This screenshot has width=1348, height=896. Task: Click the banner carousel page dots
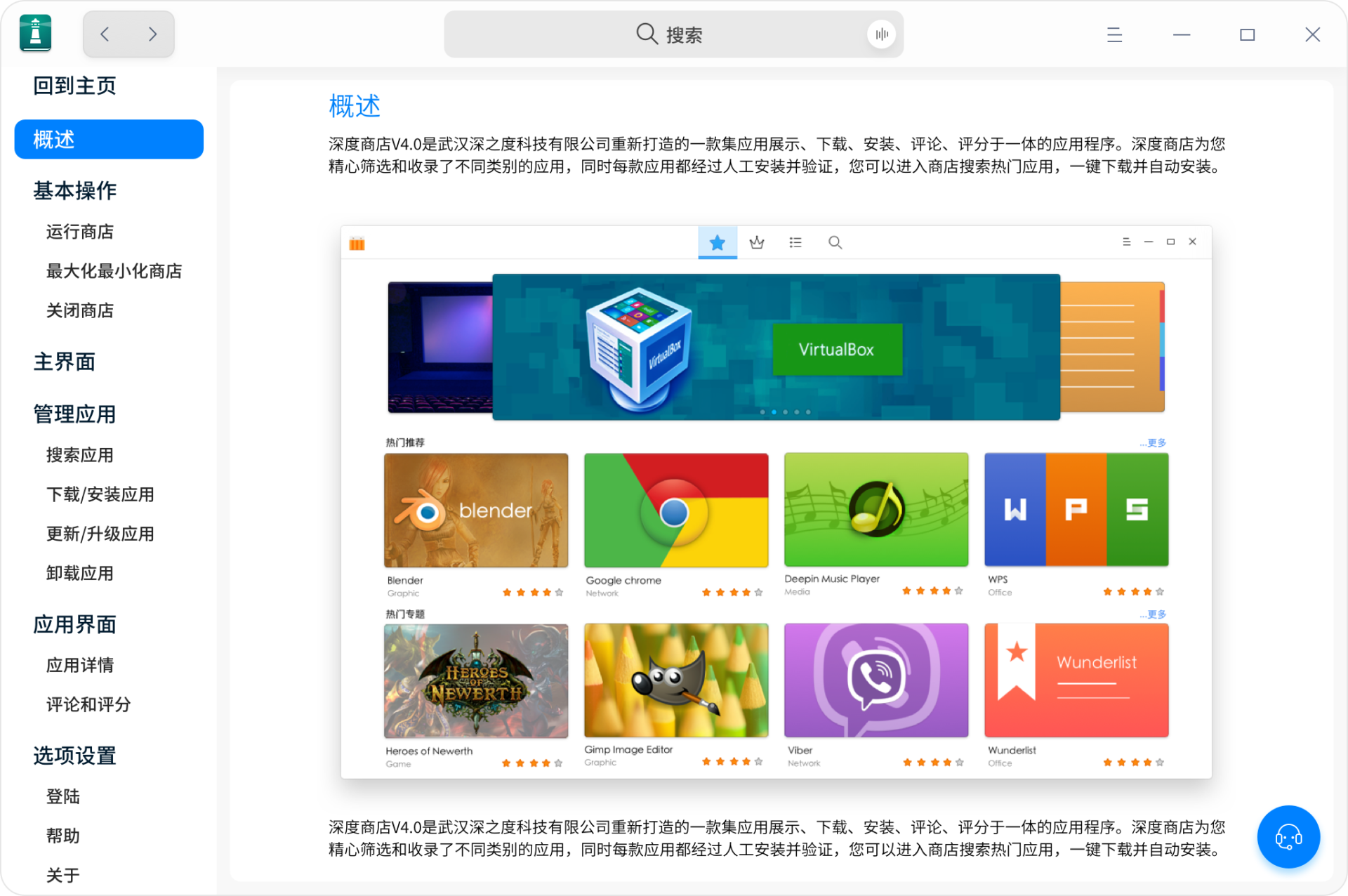(785, 412)
